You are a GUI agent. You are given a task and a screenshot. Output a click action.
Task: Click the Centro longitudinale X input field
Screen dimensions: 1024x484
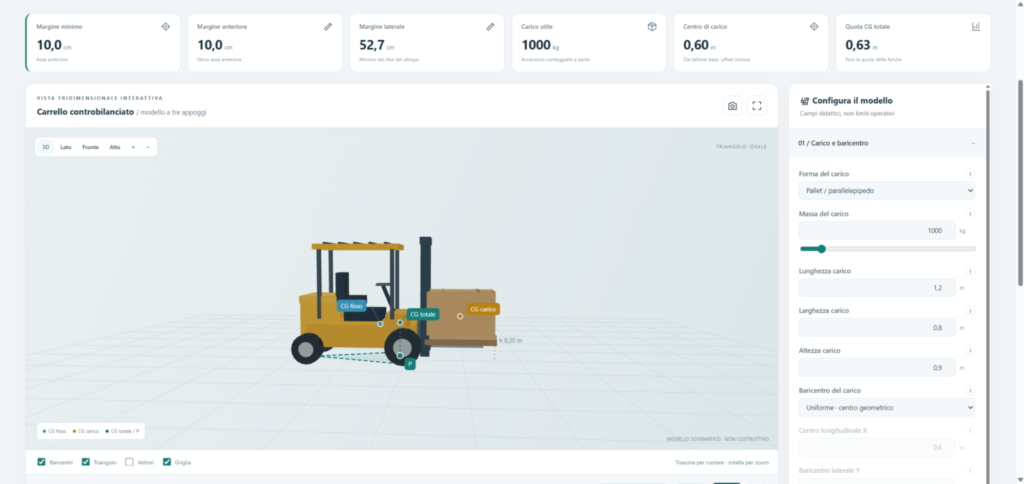click(x=877, y=447)
